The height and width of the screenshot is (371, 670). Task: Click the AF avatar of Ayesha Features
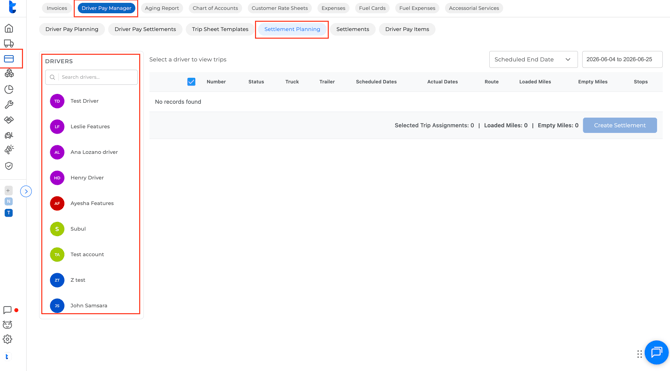(57, 203)
